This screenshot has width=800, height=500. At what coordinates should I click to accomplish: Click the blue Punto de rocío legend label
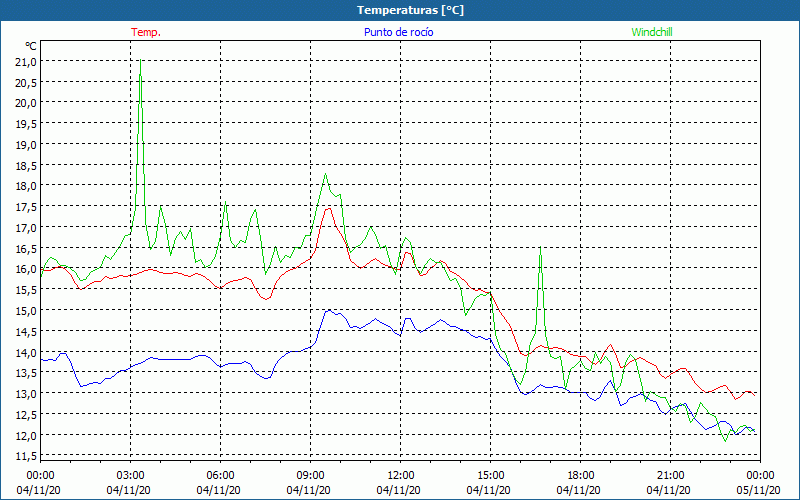(x=398, y=32)
